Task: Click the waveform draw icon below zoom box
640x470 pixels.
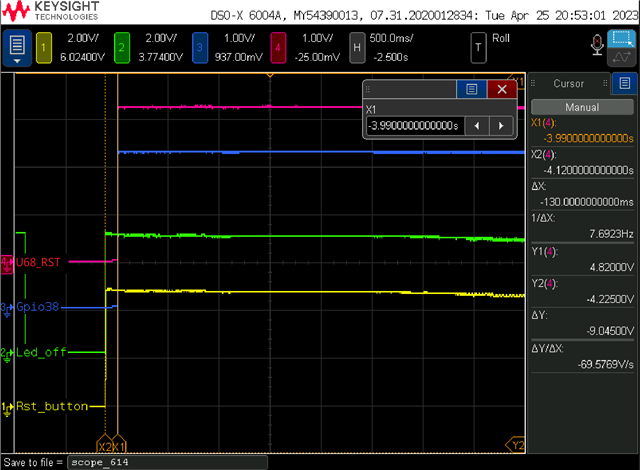Action: coord(621,57)
